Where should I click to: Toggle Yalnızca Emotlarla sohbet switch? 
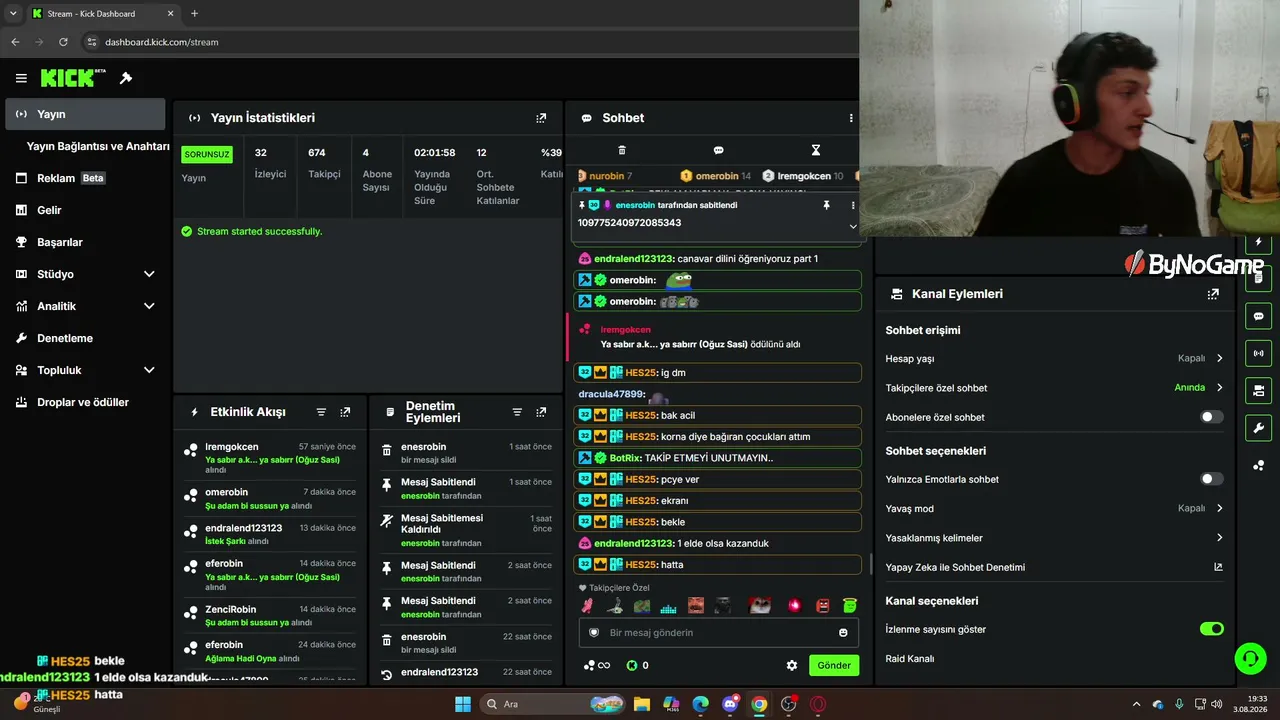coord(1211,479)
